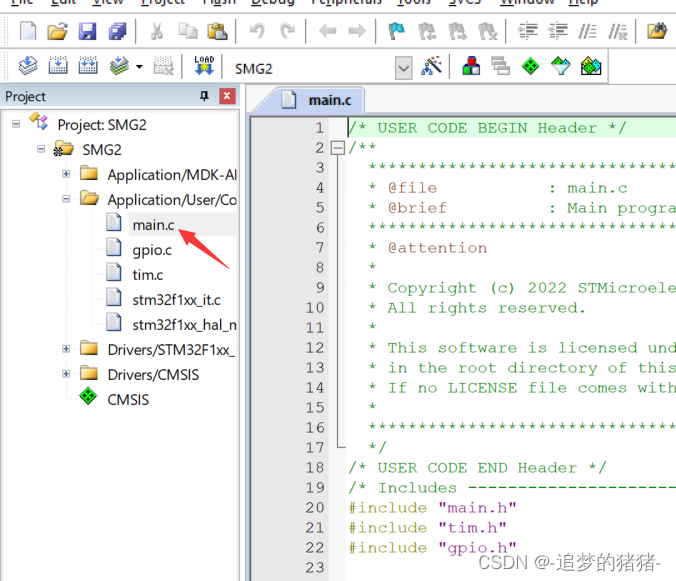The image size is (676, 581).
Task: Place cursor on #include "gpio.h" line
Action: [432, 547]
